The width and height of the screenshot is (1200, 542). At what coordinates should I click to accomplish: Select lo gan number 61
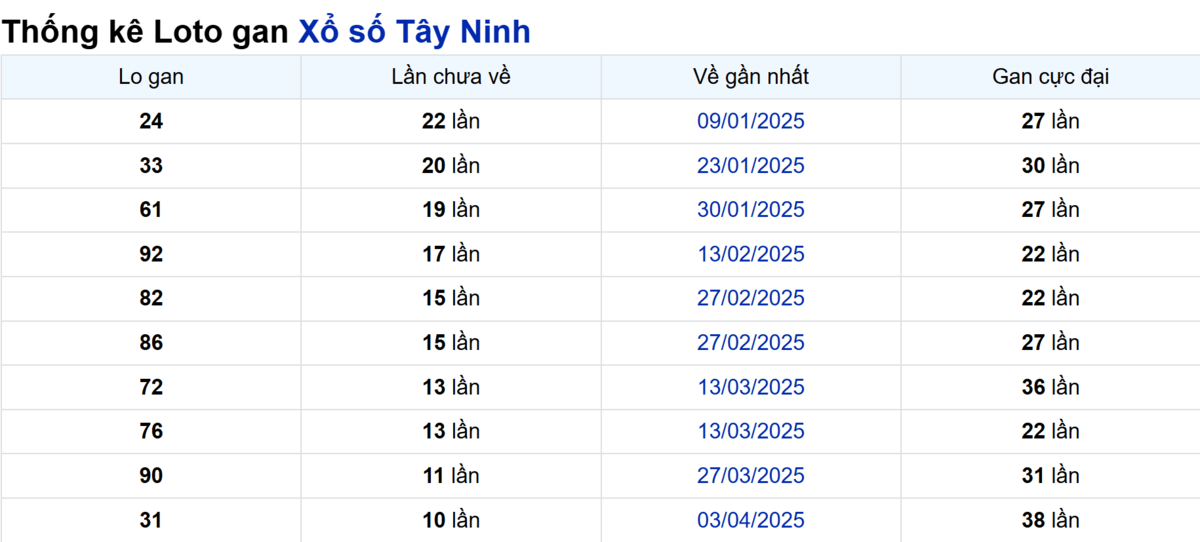click(151, 210)
